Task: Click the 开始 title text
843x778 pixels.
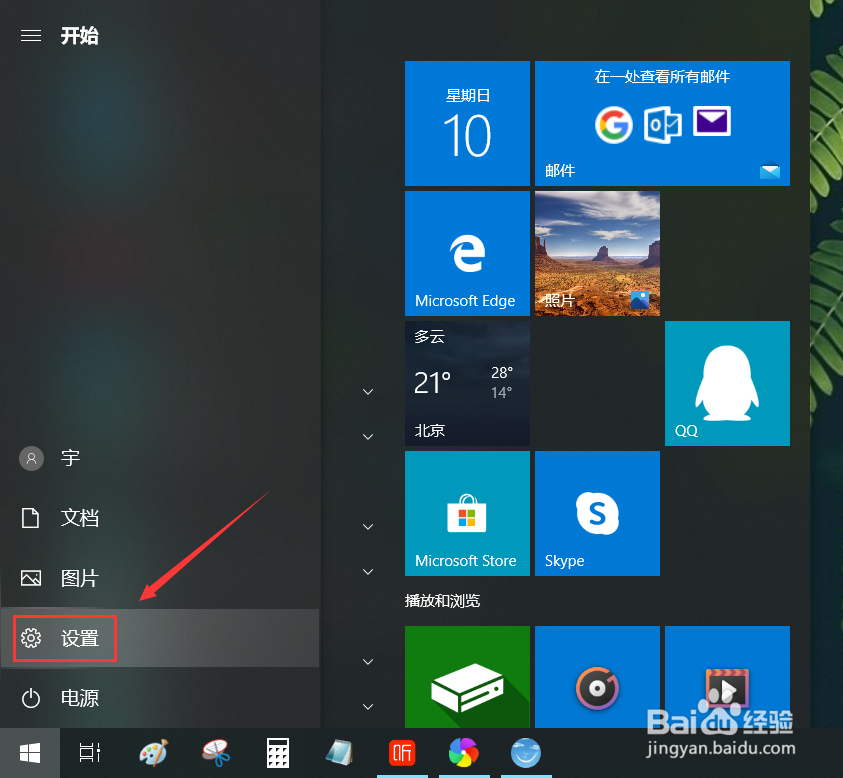Action: (x=80, y=36)
